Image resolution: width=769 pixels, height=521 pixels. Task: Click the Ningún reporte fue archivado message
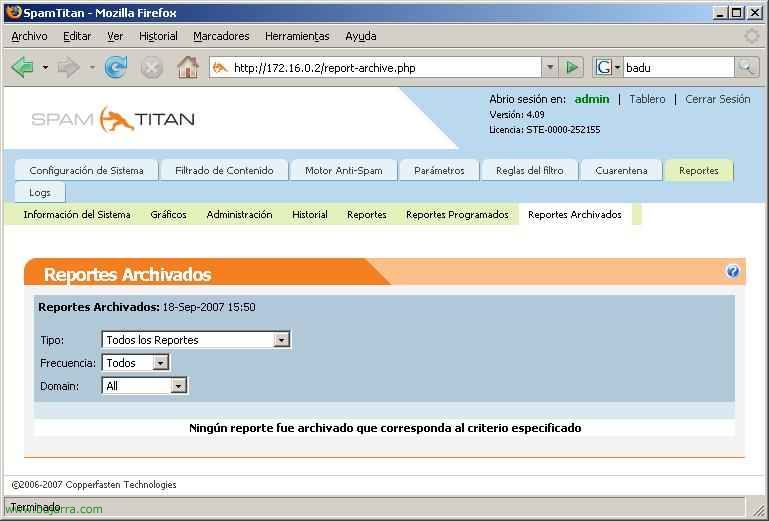click(x=385, y=428)
